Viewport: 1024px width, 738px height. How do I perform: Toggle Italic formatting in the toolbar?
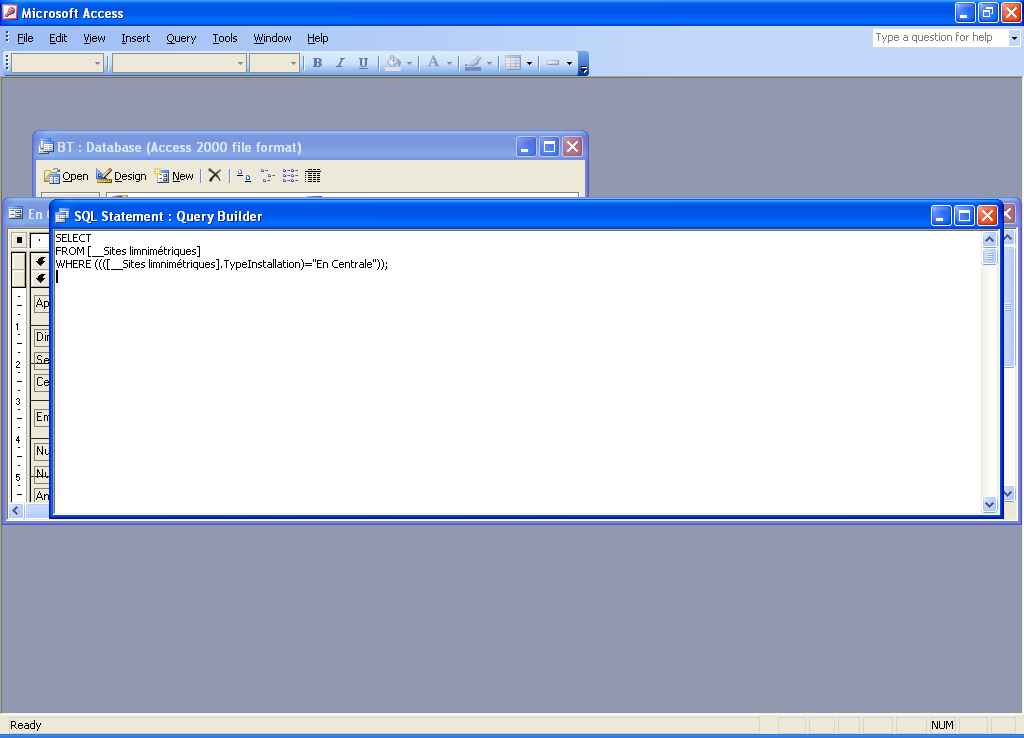pos(340,63)
